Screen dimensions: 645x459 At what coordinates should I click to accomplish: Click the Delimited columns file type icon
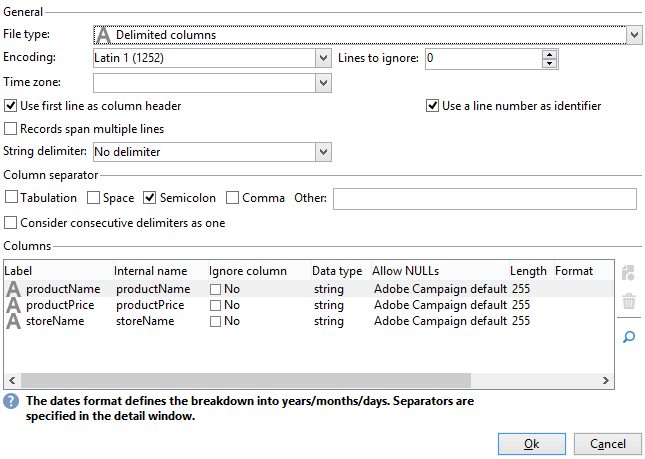pyautogui.click(x=102, y=35)
